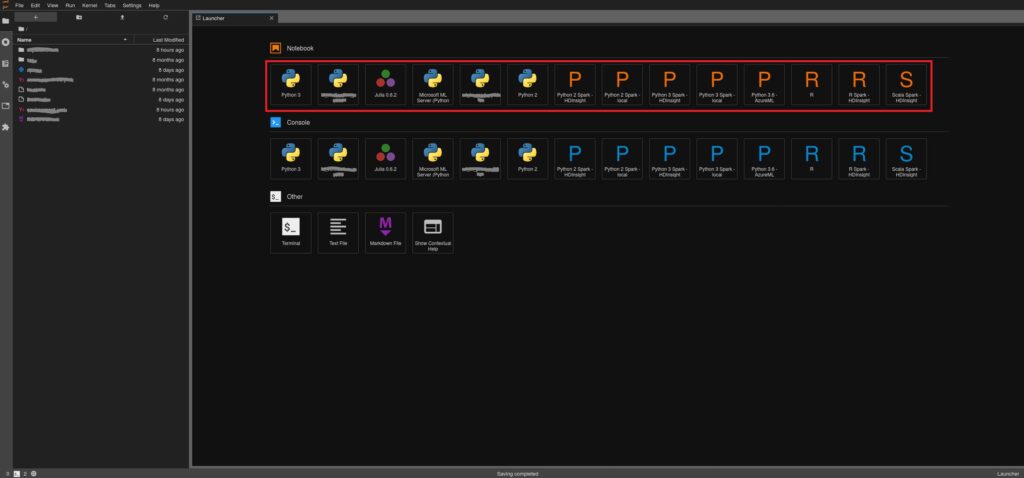Launch Microsoft ML Server notebook
The image size is (1024, 478).
[x=432, y=85]
